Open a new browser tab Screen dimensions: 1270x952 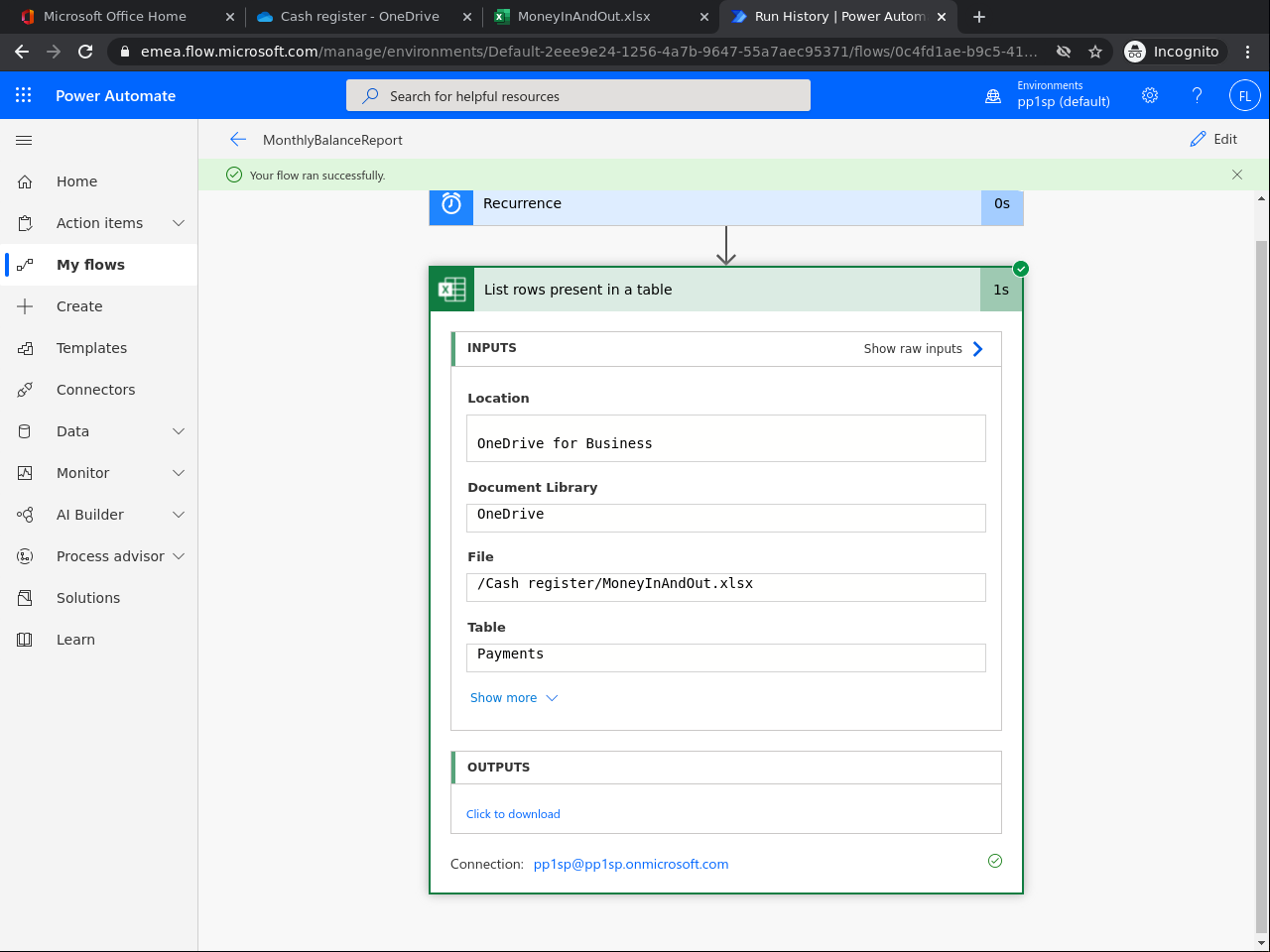[979, 16]
